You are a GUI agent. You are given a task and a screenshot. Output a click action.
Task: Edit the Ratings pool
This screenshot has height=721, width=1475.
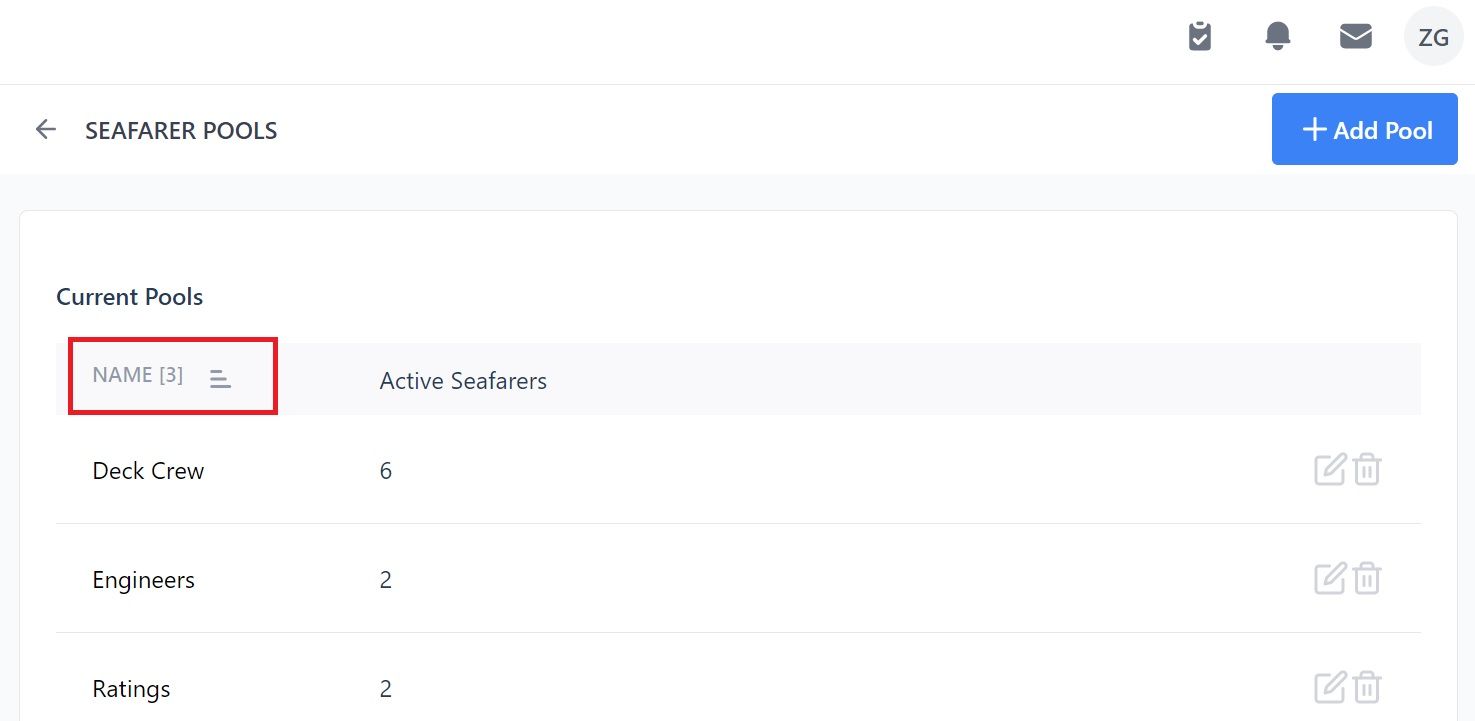tap(1330, 687)
